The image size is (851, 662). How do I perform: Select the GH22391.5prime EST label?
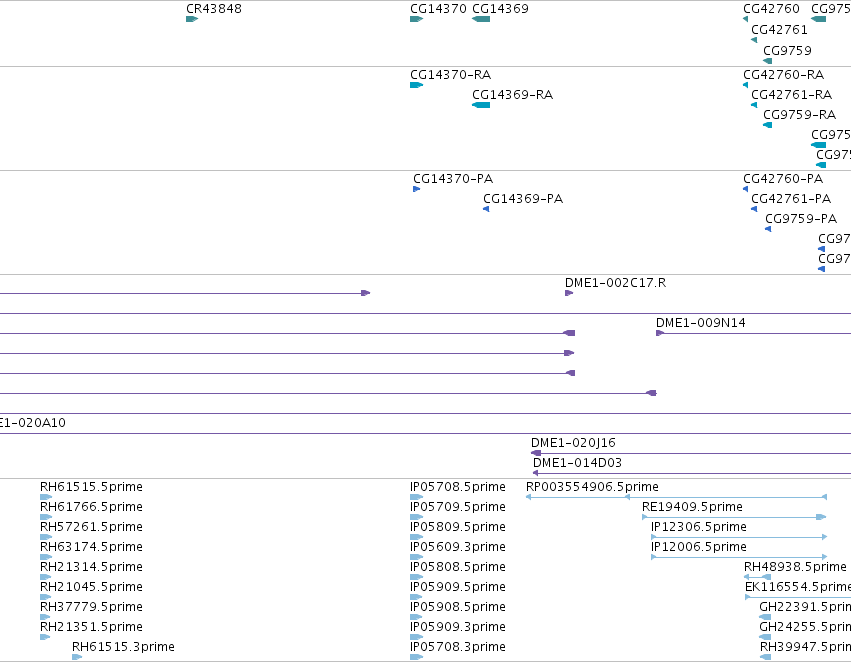pyautogui.click(x=805, y=607)
